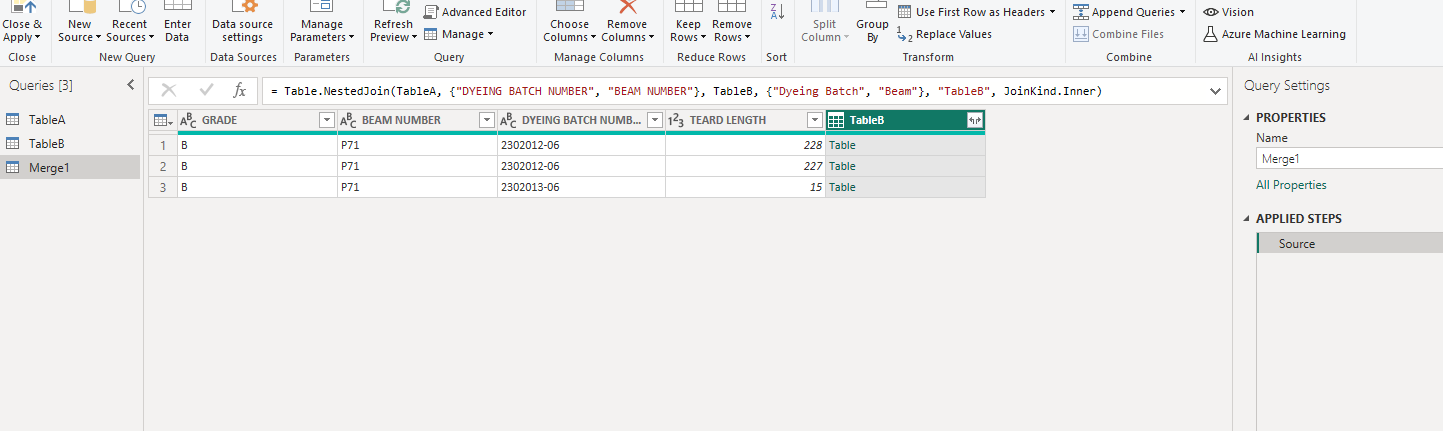
Task: Select cell 2302013-06
Action: point(581,187)
